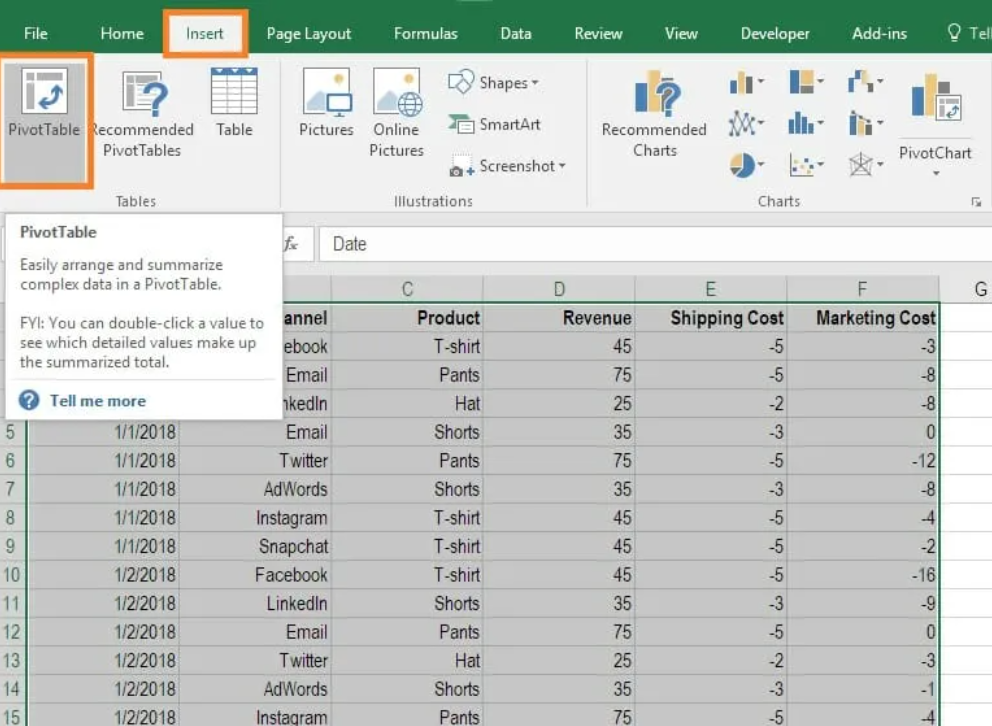
Task: Click the -12 marketing cost cell
Action: (x=862, y=460)
